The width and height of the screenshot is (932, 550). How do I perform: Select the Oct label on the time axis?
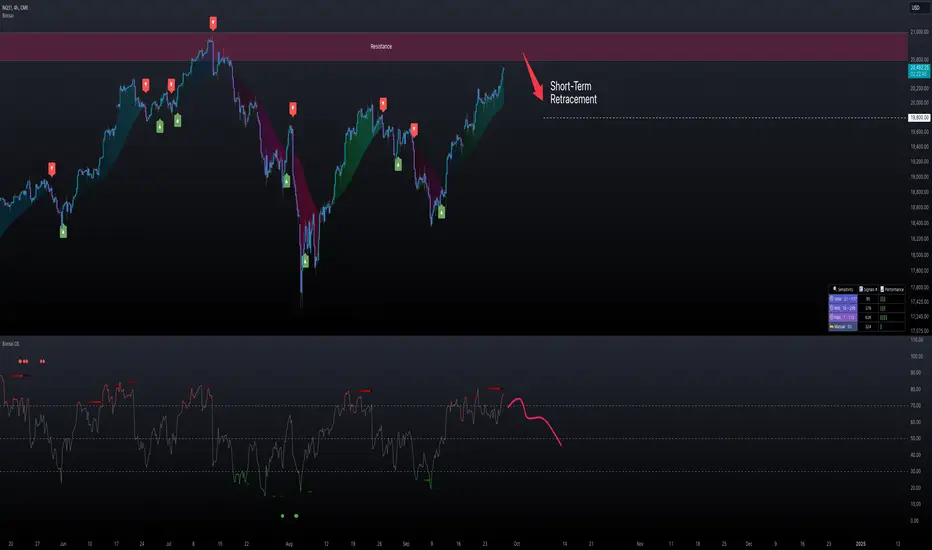tap(517, 543)
